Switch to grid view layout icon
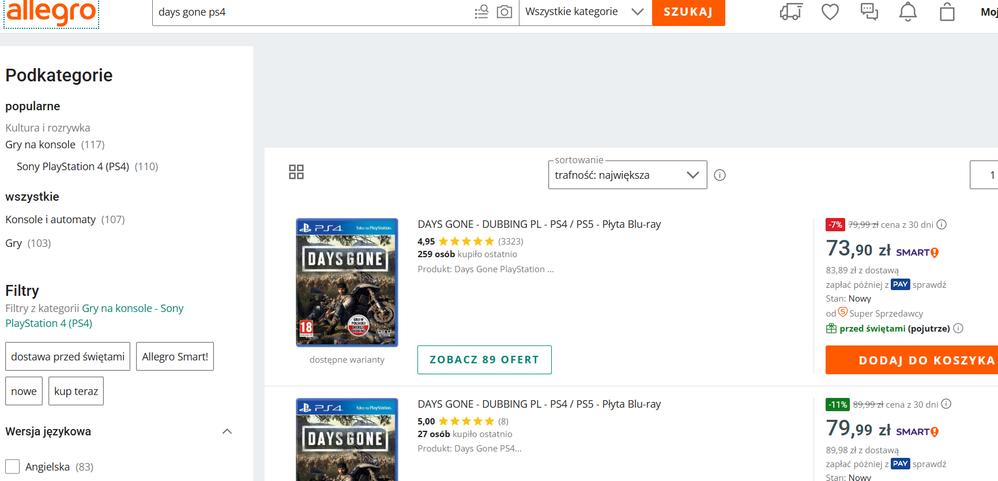This screenshot has height=481, width=998. point(296,172)
